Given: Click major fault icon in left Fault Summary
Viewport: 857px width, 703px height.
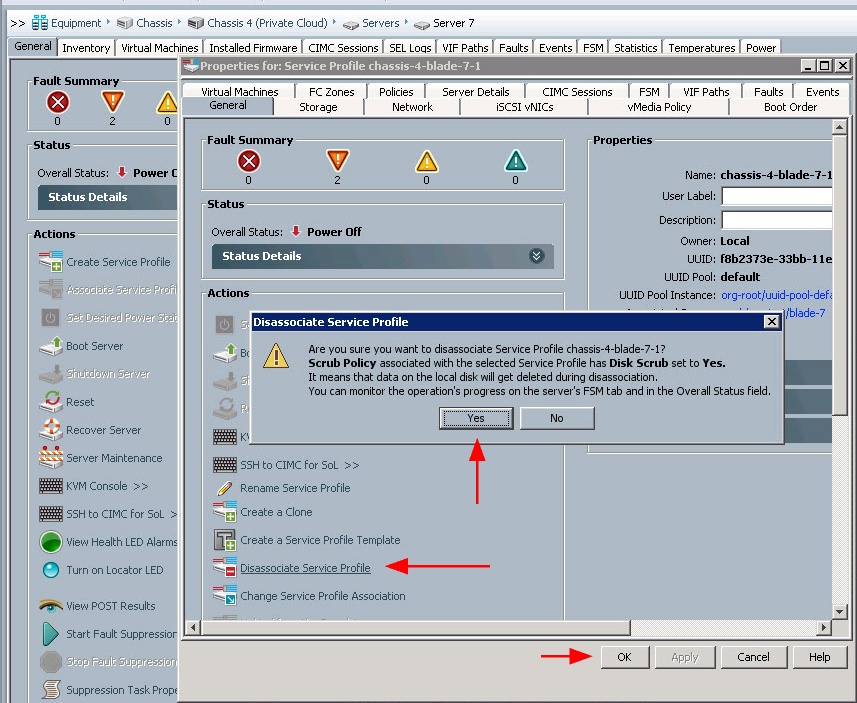Looking at the screenshot, I should pos(113,102).
